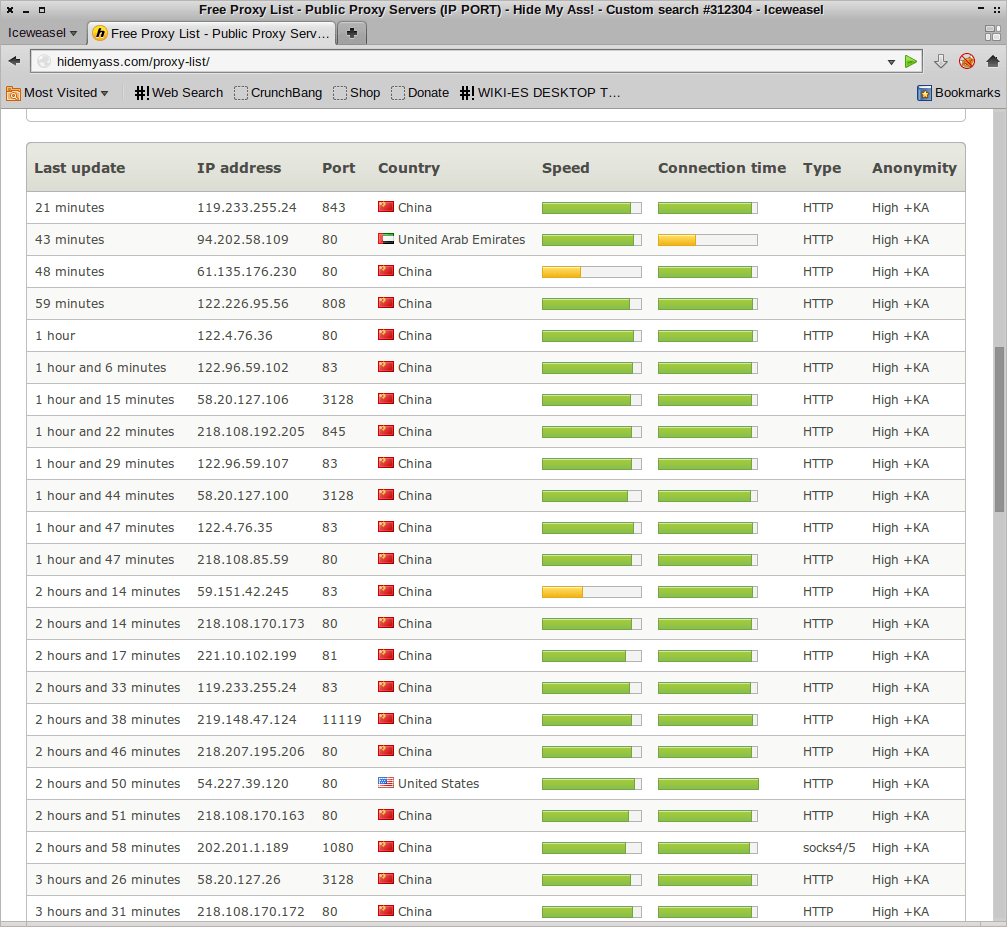
Task: Click the Connection time column header
Action: tap(722, 168)
